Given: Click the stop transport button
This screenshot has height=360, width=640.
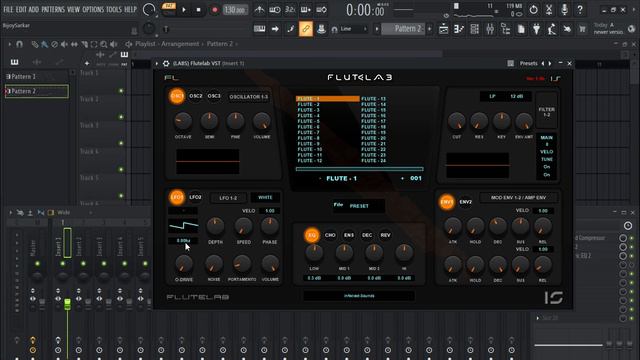Looking at the screenshot, I should point(198,9).
